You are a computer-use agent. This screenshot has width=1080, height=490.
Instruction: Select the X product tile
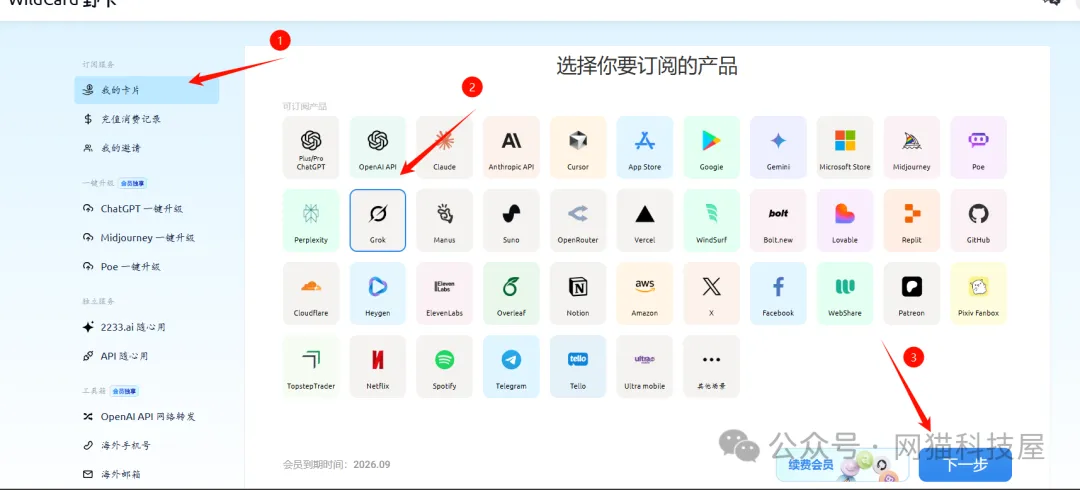pyautogui.click(x=712, y=294)
